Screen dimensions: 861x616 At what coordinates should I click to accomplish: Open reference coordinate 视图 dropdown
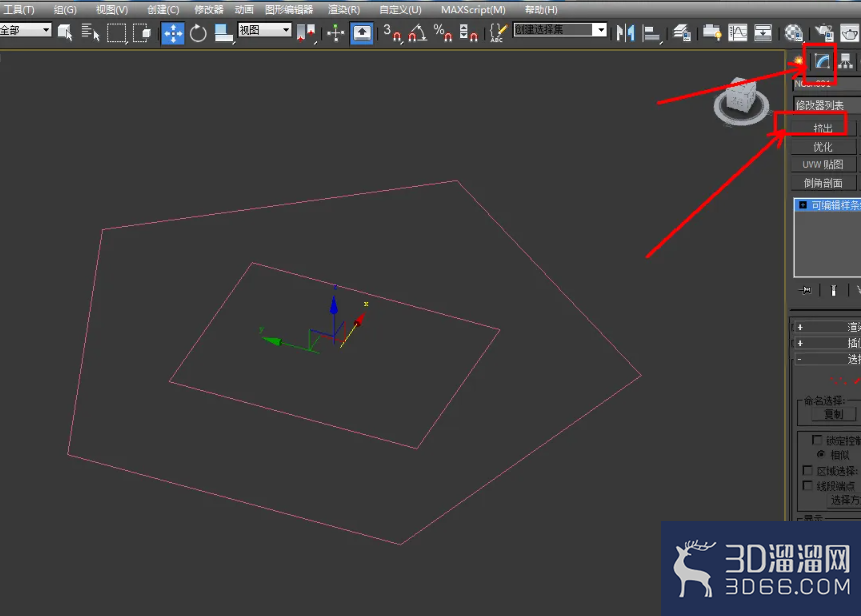(264, 30)
